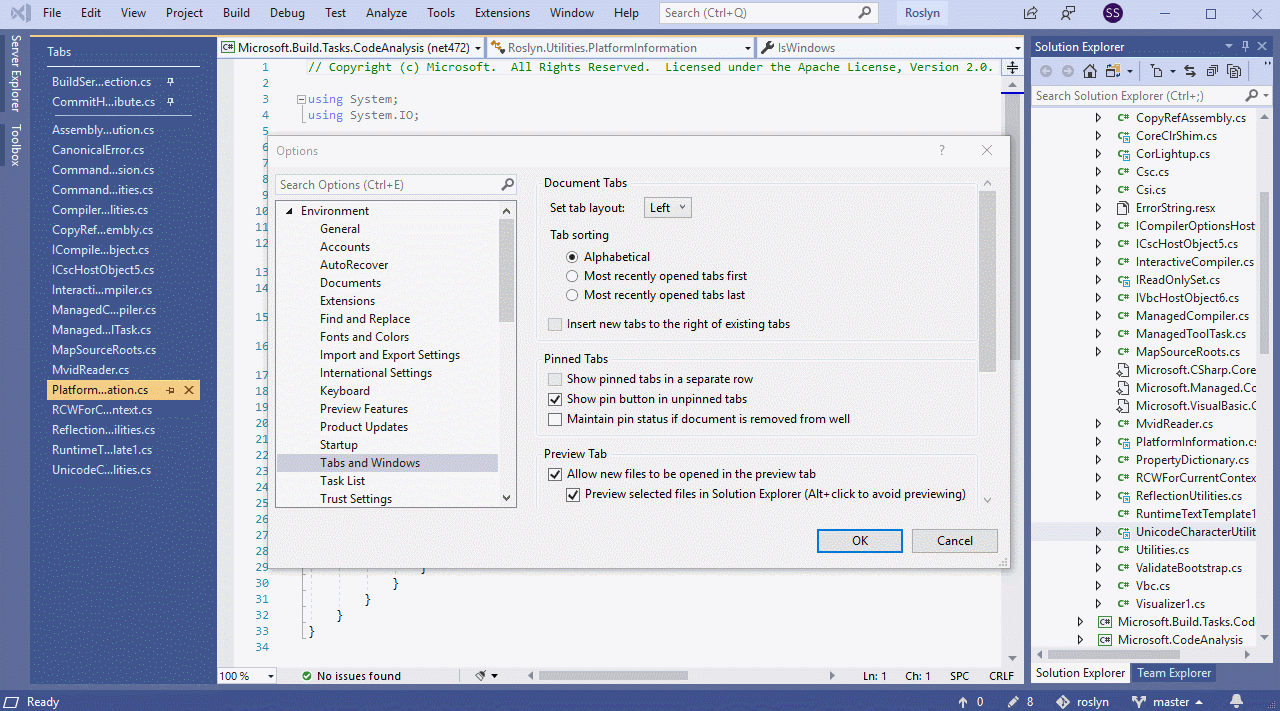Click the notifications bell in status bar

pos(1236,701)
